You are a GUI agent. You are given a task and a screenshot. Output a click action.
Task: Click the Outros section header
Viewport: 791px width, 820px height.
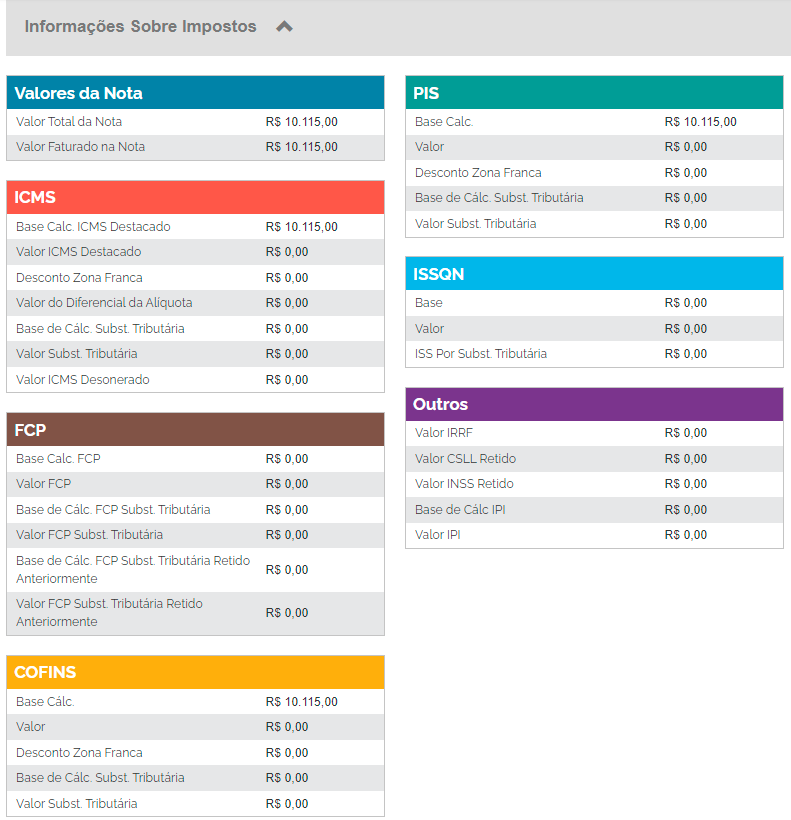pos(594,404)
